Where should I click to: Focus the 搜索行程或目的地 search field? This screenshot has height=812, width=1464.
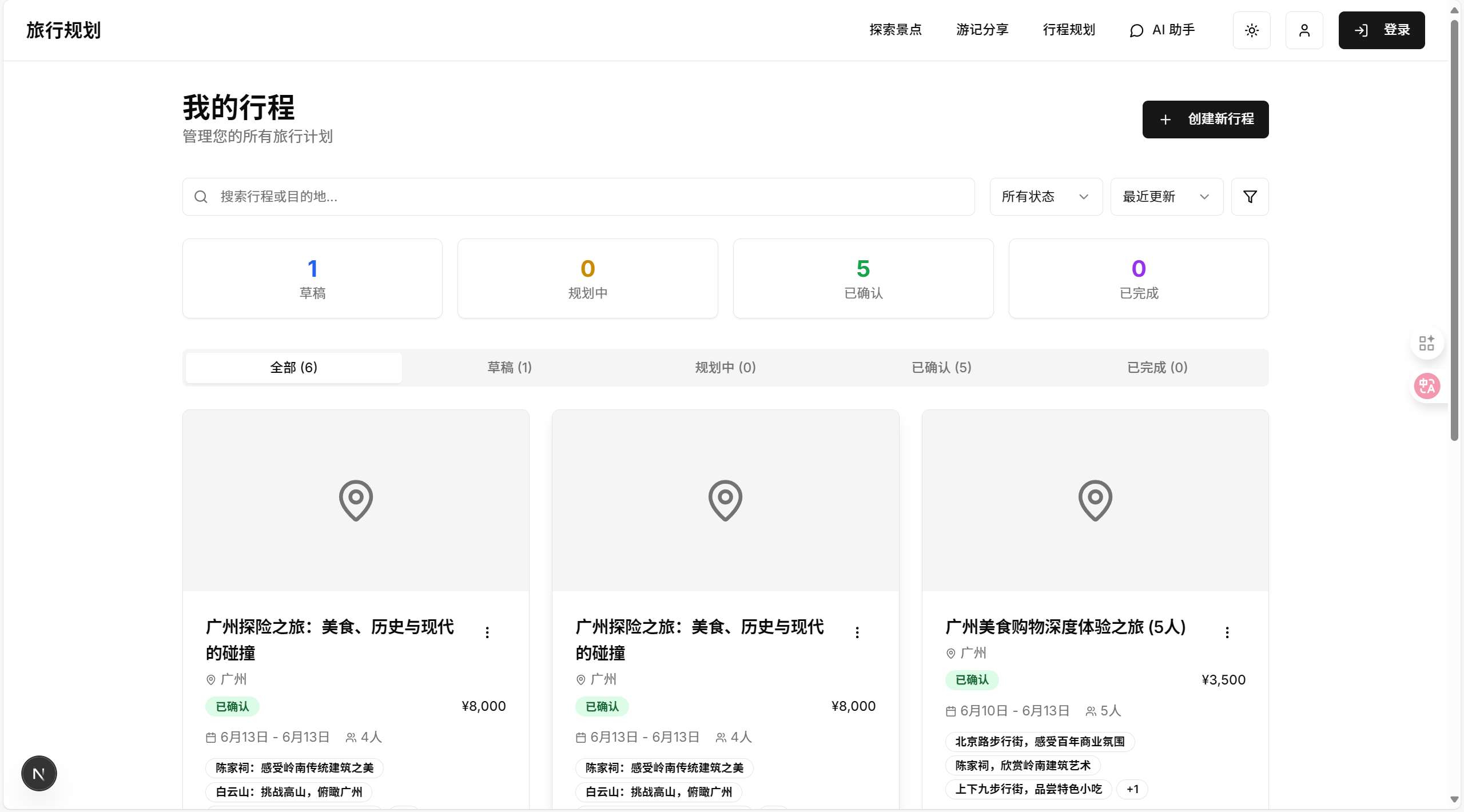[578, 197]
